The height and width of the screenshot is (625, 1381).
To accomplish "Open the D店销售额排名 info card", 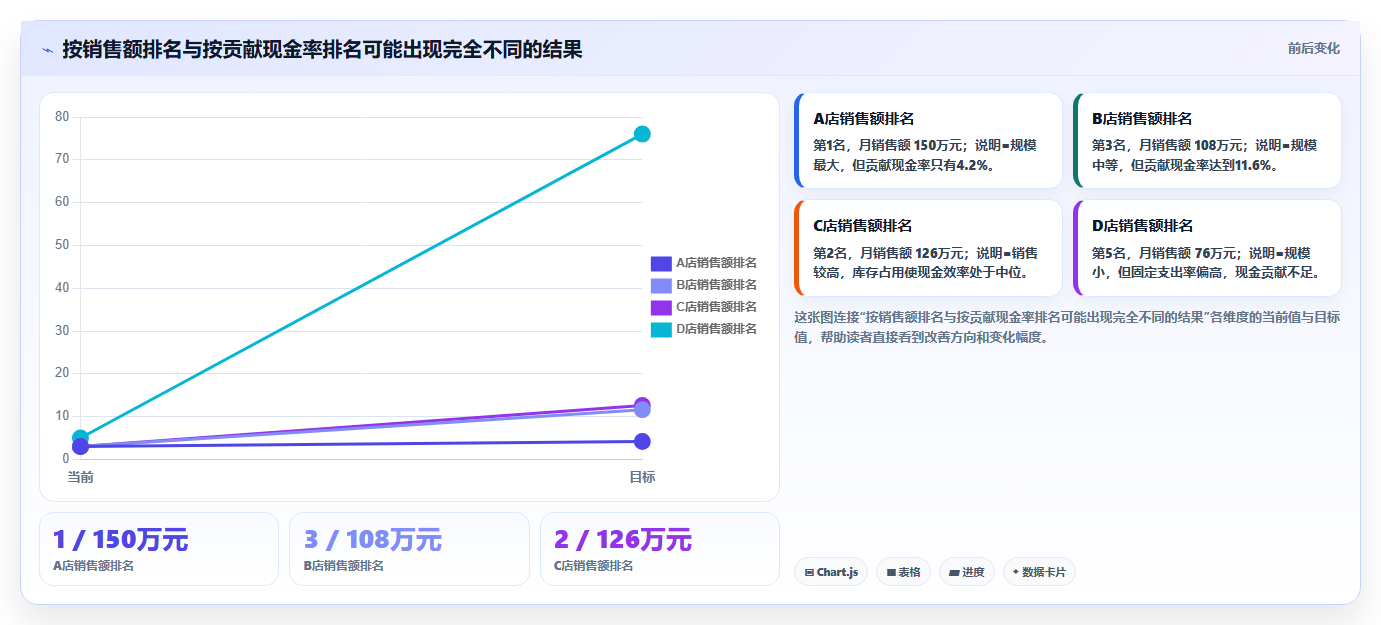I will 1207,248.
